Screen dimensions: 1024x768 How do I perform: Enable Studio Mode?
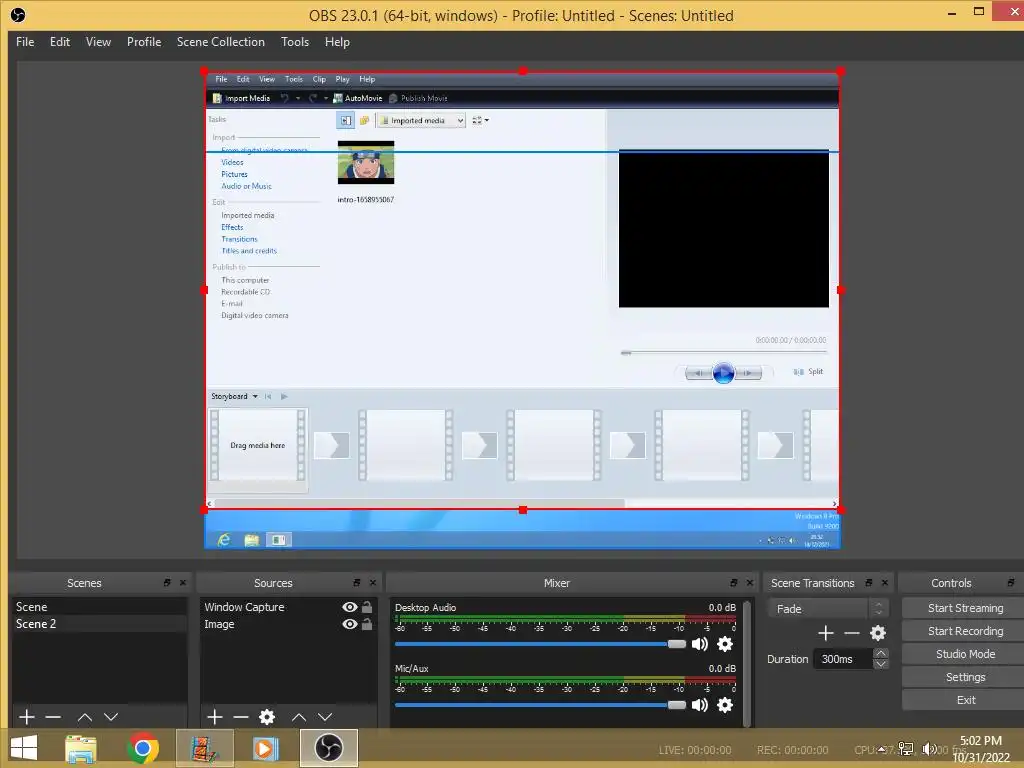point(965,654)
